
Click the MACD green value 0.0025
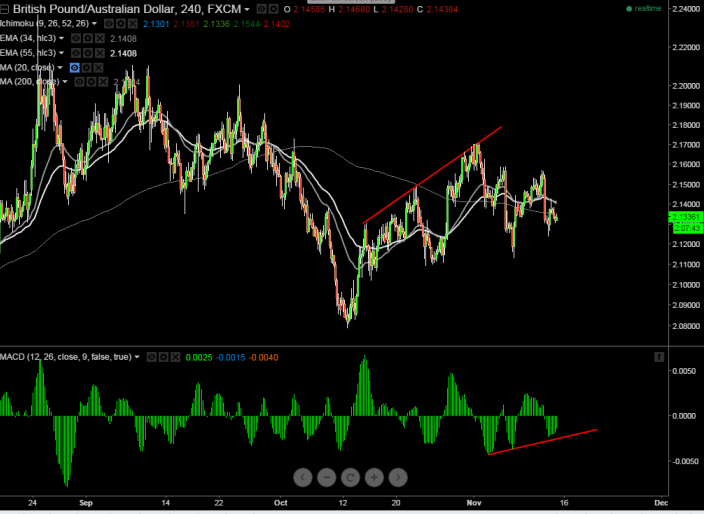(x=199, y=358)
